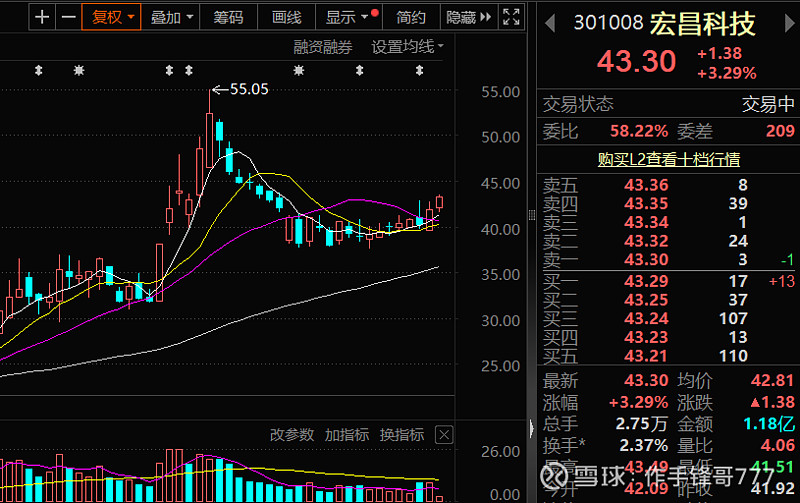800x503 pixels.
Task: Go to previous stock with left arrow
Action: [x=550, y=23]
